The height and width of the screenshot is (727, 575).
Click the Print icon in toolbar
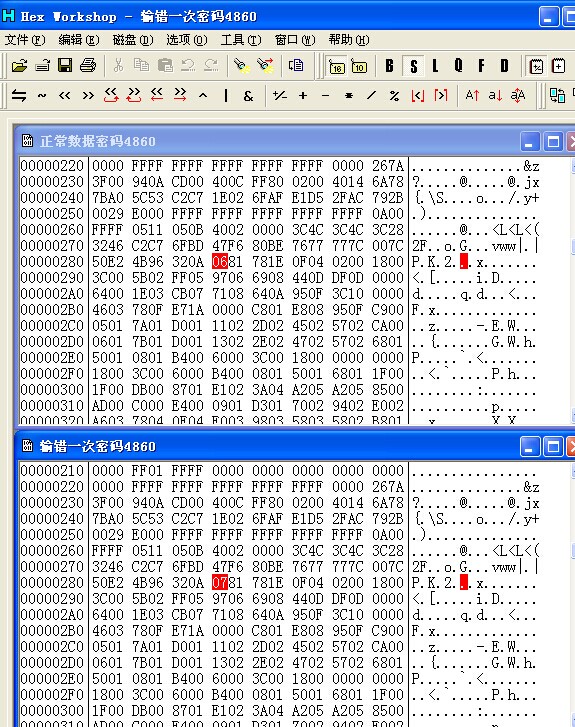(88, 65)
